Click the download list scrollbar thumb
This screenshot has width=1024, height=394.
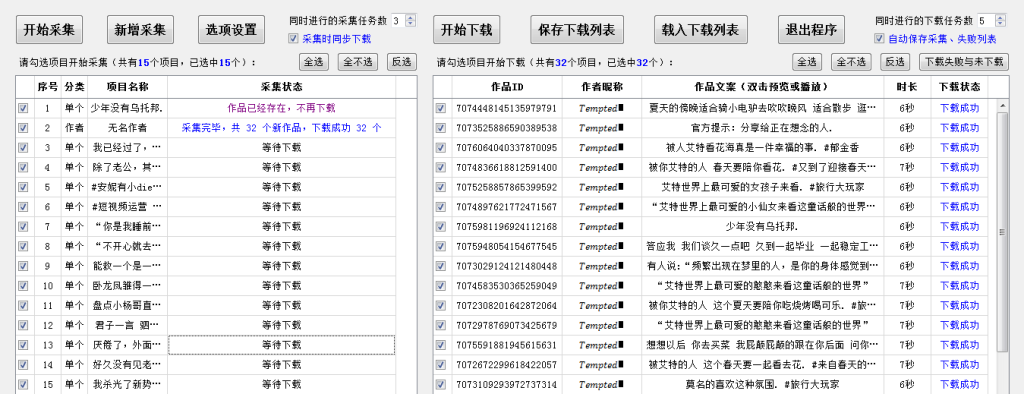tap(1002, 231)
